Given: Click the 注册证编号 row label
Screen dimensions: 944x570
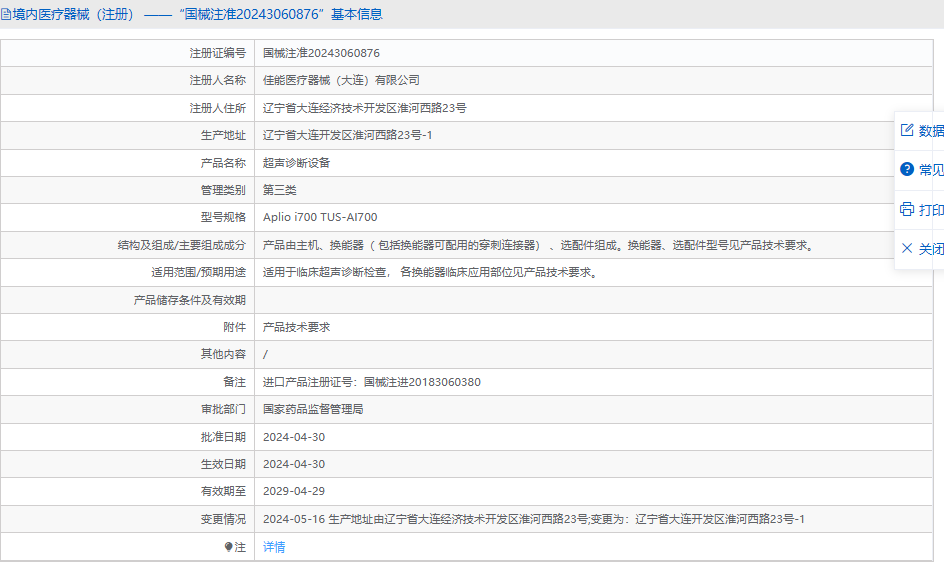Looking at the screenshot, I should (217, 53).
